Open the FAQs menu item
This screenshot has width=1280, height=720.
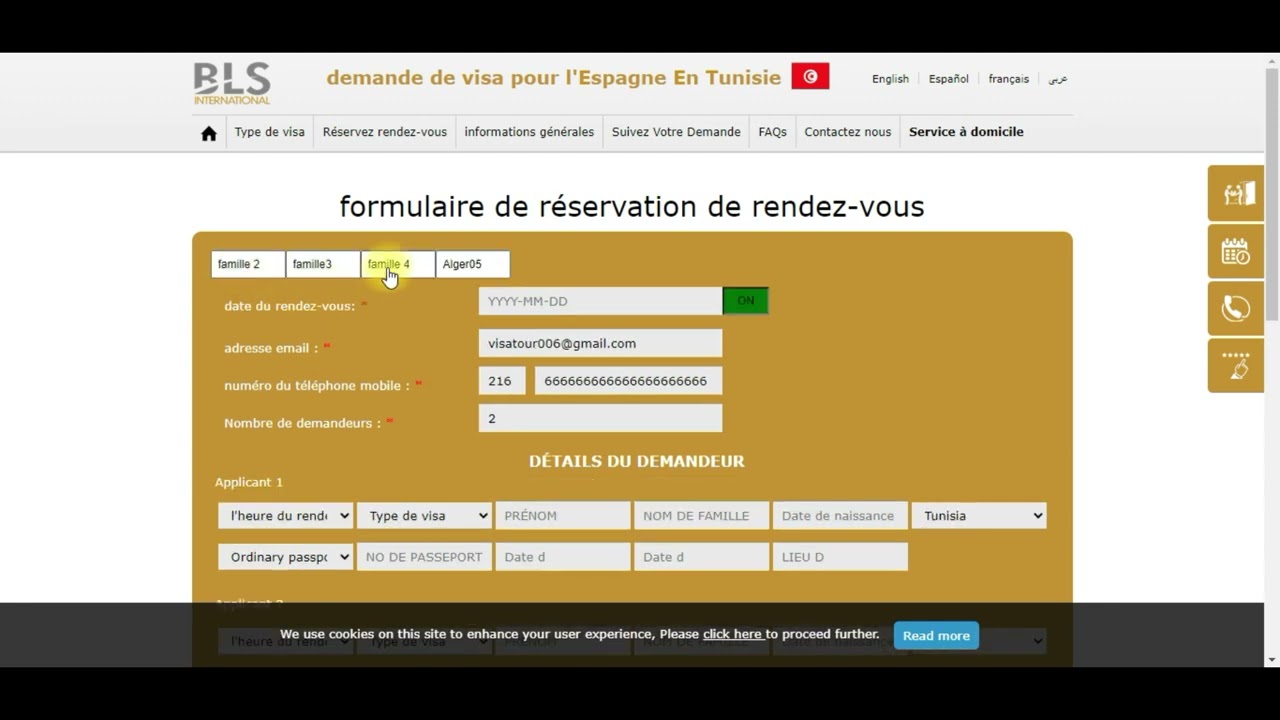coord(772,132)
